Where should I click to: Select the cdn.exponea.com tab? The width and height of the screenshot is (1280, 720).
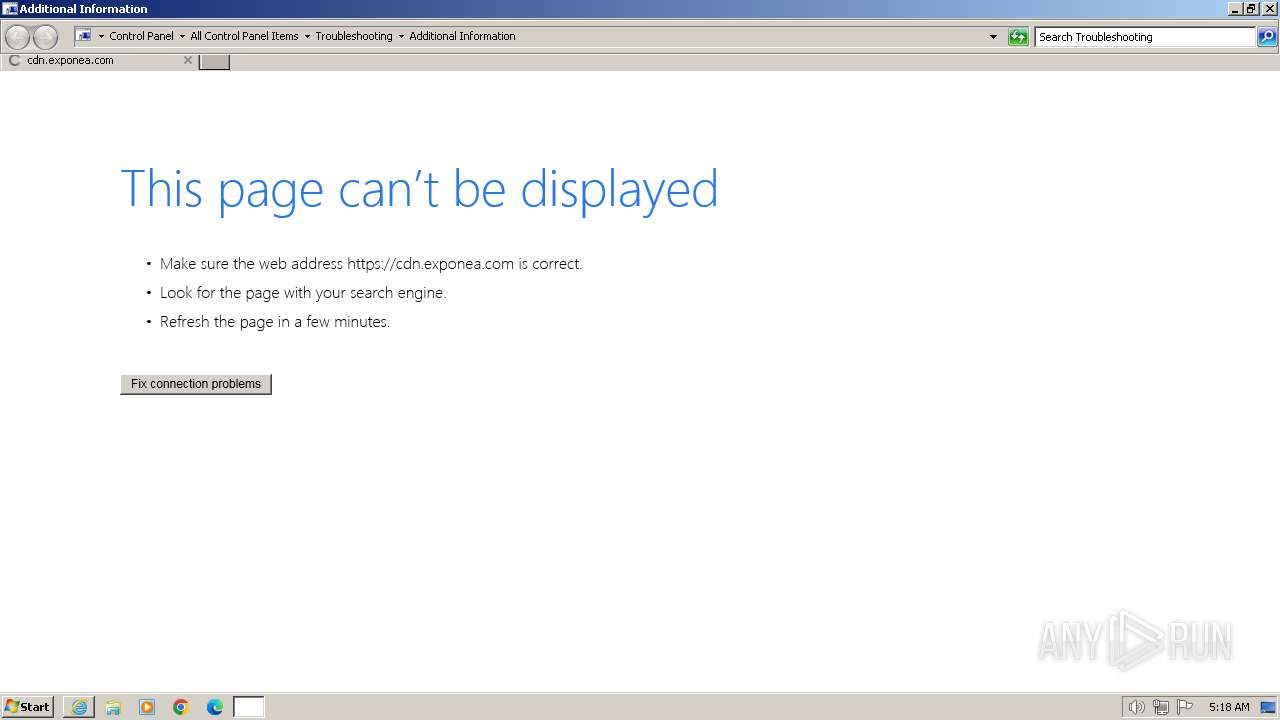[x=98, y=60]
